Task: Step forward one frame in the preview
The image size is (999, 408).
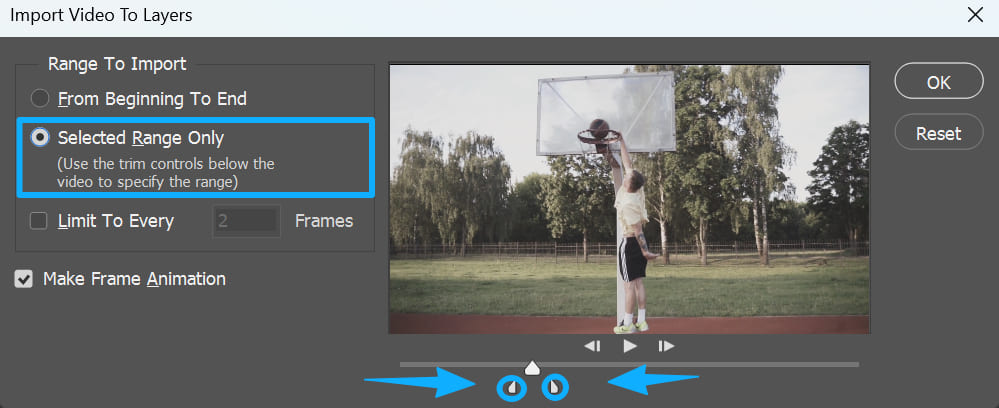Action: [666, 346]
